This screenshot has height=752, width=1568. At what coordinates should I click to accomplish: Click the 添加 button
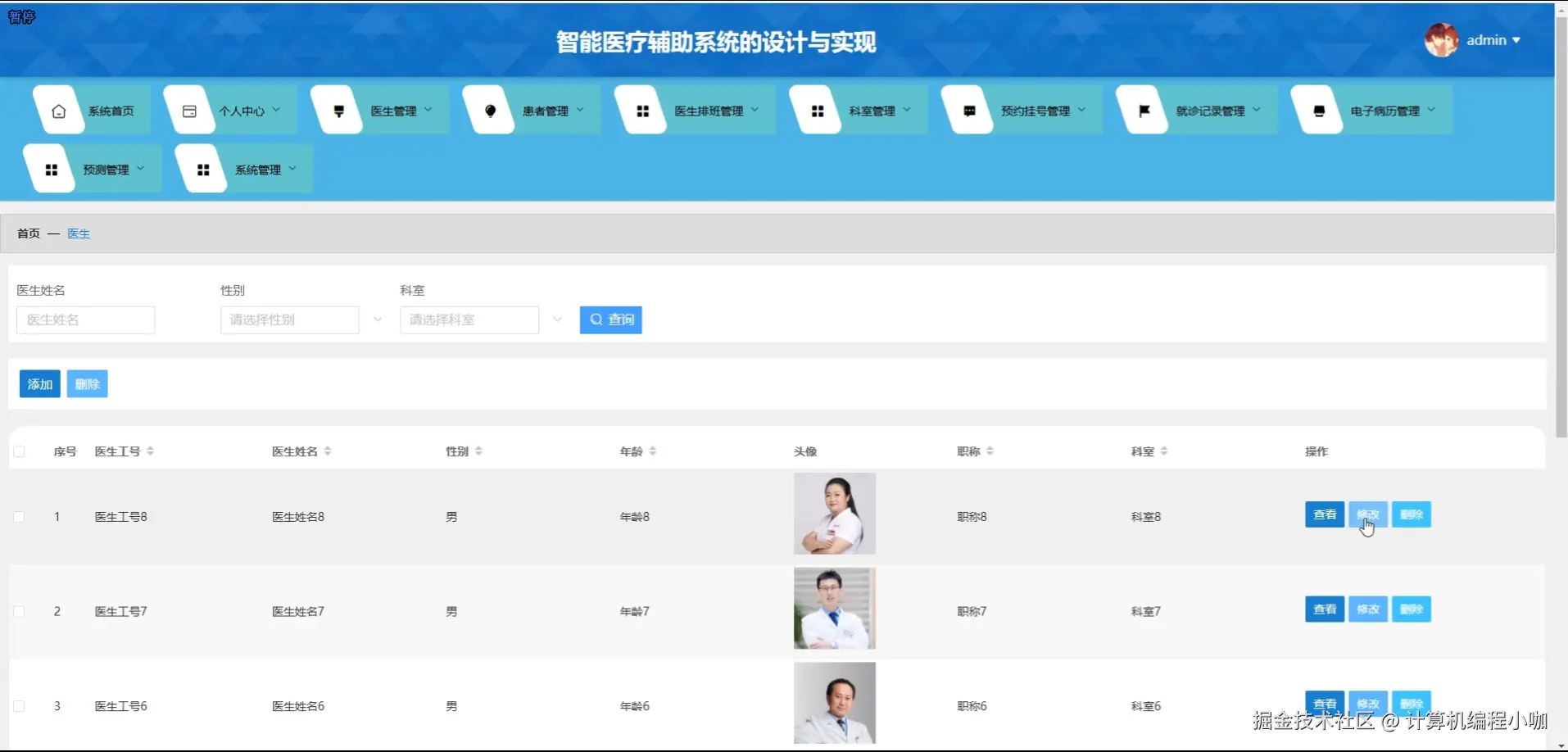(40, 384)
